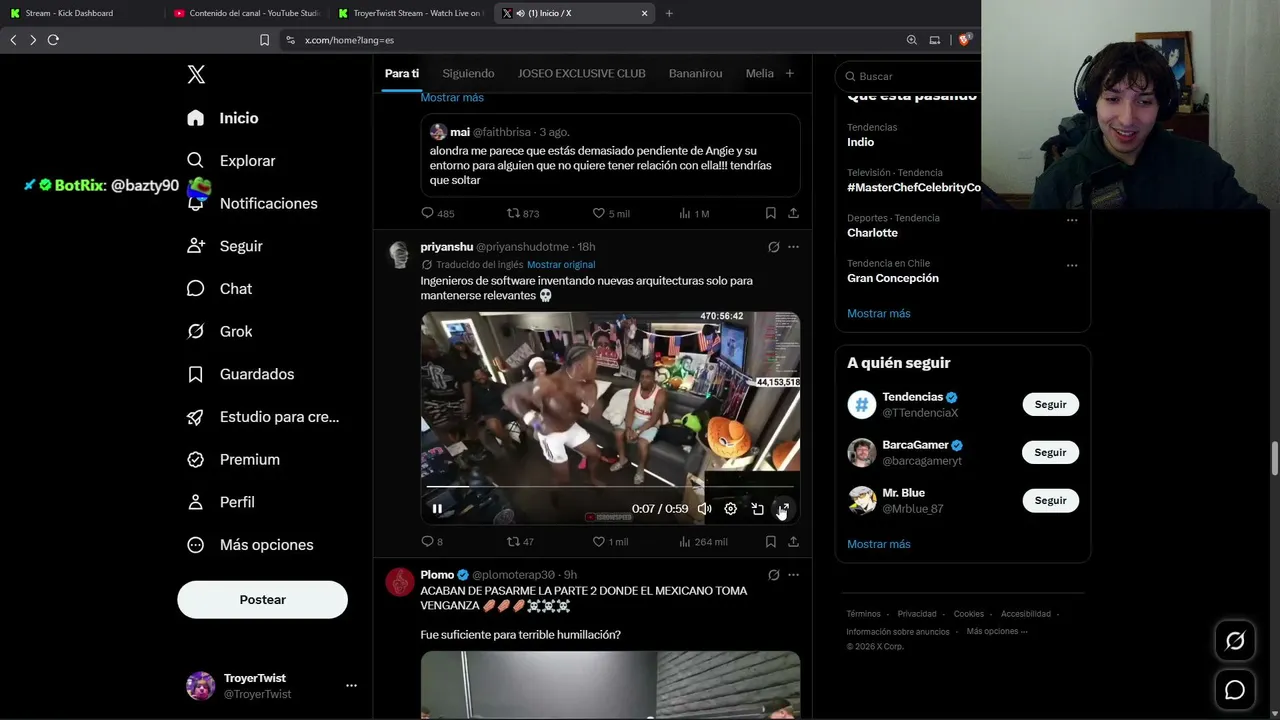Open the Grok icon on priyanshu's post
Image resolution: width=1280 pixels, height=720 pixels.
coord(773,247)
